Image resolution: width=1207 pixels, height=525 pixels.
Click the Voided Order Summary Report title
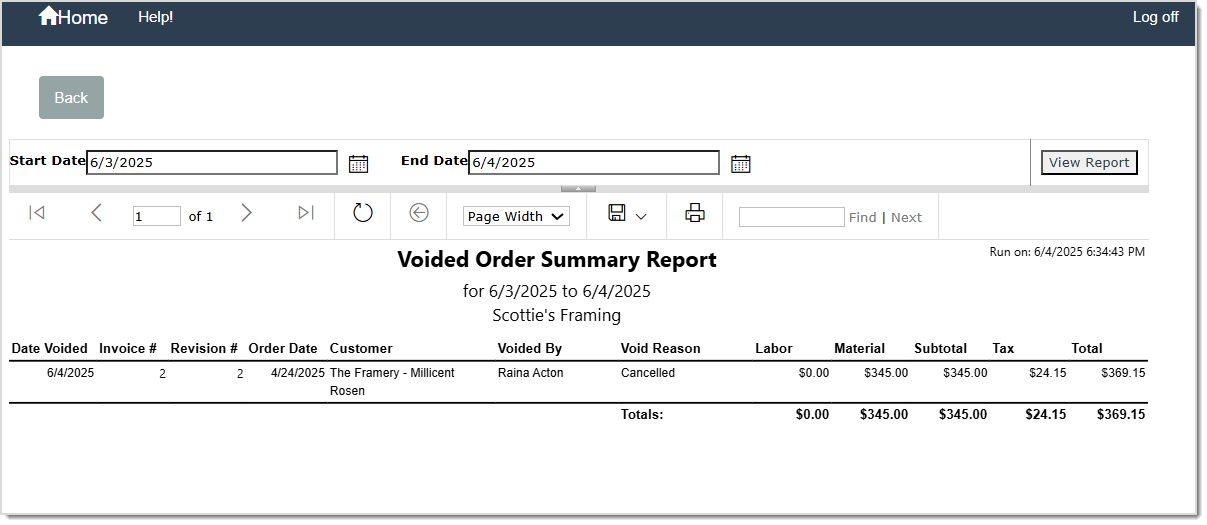(x=557, y=260)
